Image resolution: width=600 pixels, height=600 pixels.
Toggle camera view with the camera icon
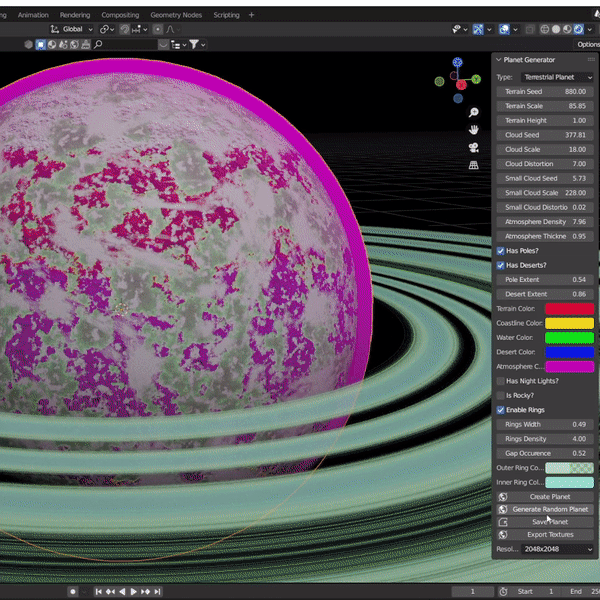(474, 147)
